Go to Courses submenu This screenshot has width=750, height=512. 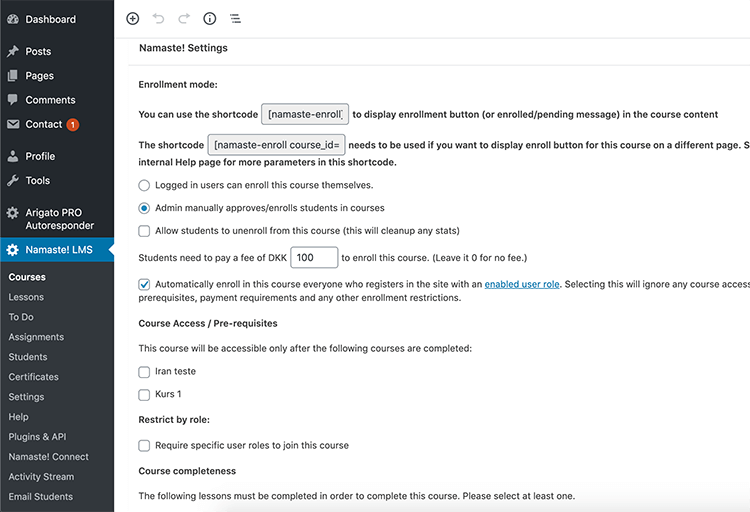pyautogui.click(x=27, y=277)
